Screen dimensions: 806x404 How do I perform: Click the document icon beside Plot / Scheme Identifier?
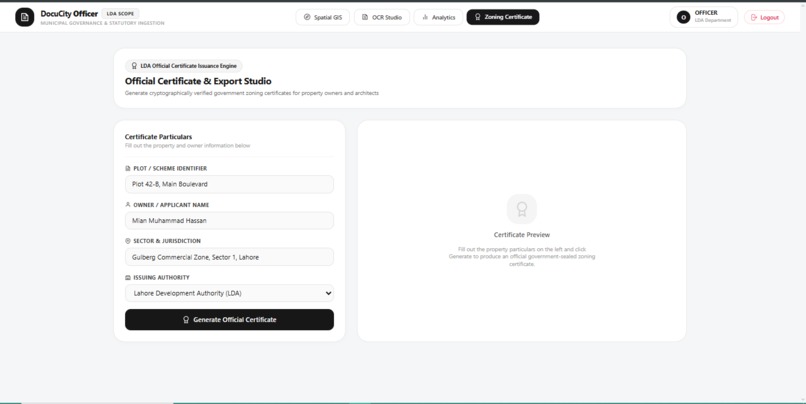coord(128,169)
